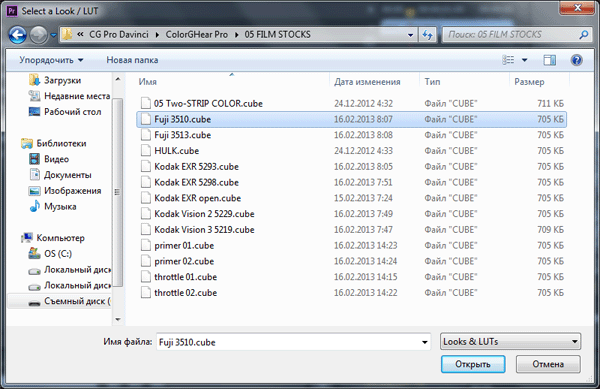Viewport: 600px width, 389px height.
Task: Select the throttle 01.cube file
Action: click(x=352, y=277)
